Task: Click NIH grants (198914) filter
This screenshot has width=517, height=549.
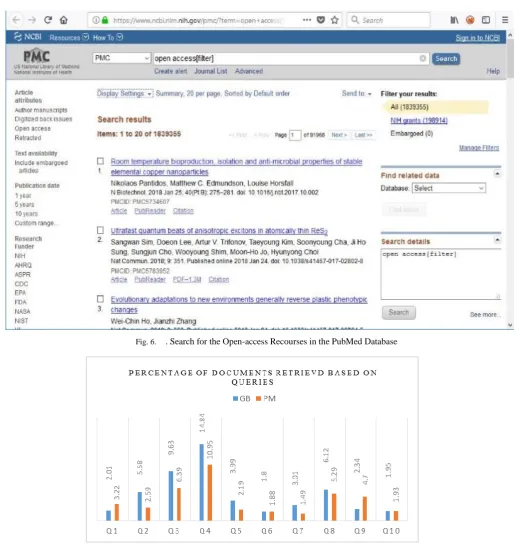Action: pyautogui.click(x=419, y=120)
